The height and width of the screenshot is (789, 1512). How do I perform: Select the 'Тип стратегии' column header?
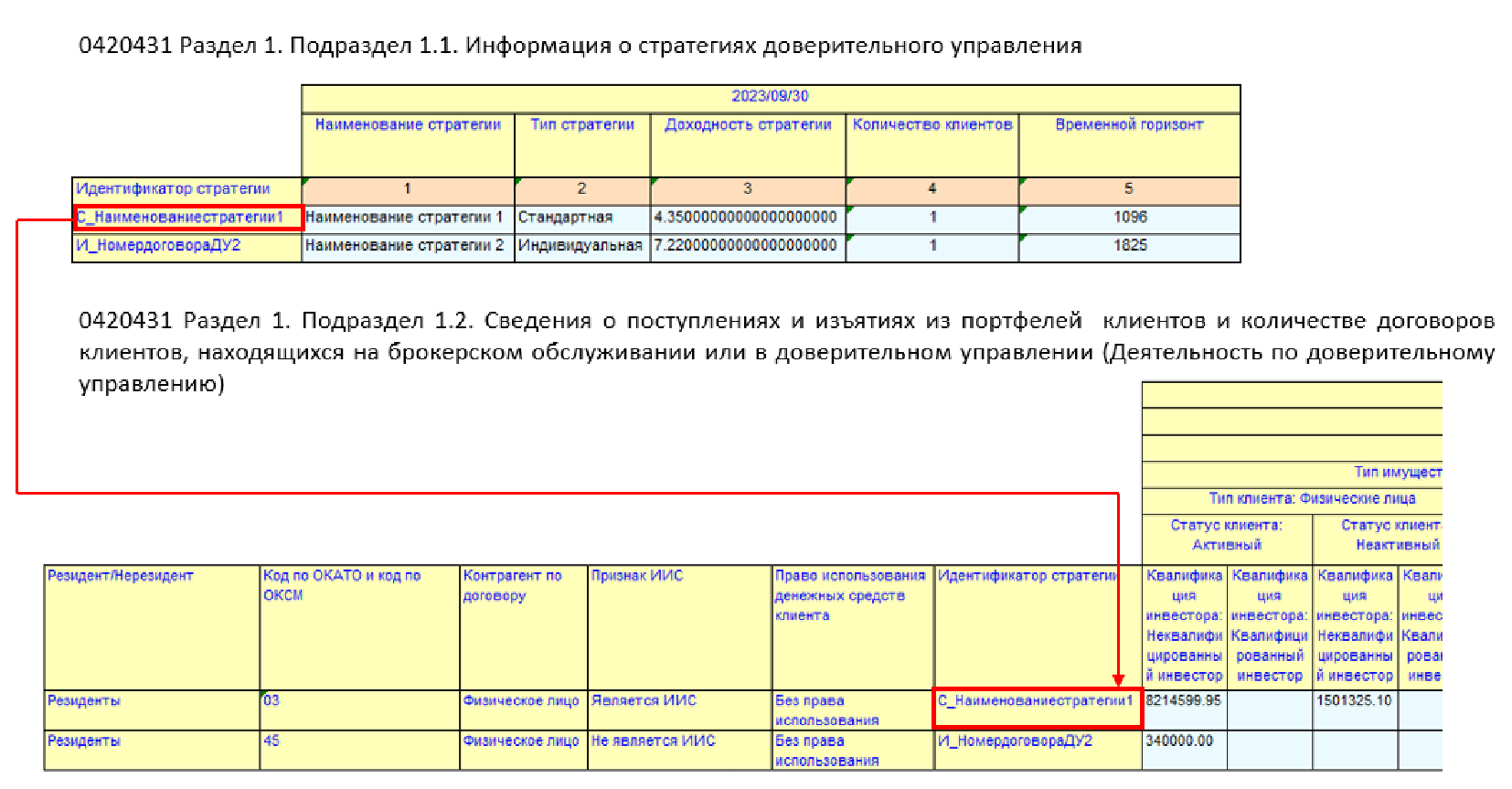click(x=582, y=125)
